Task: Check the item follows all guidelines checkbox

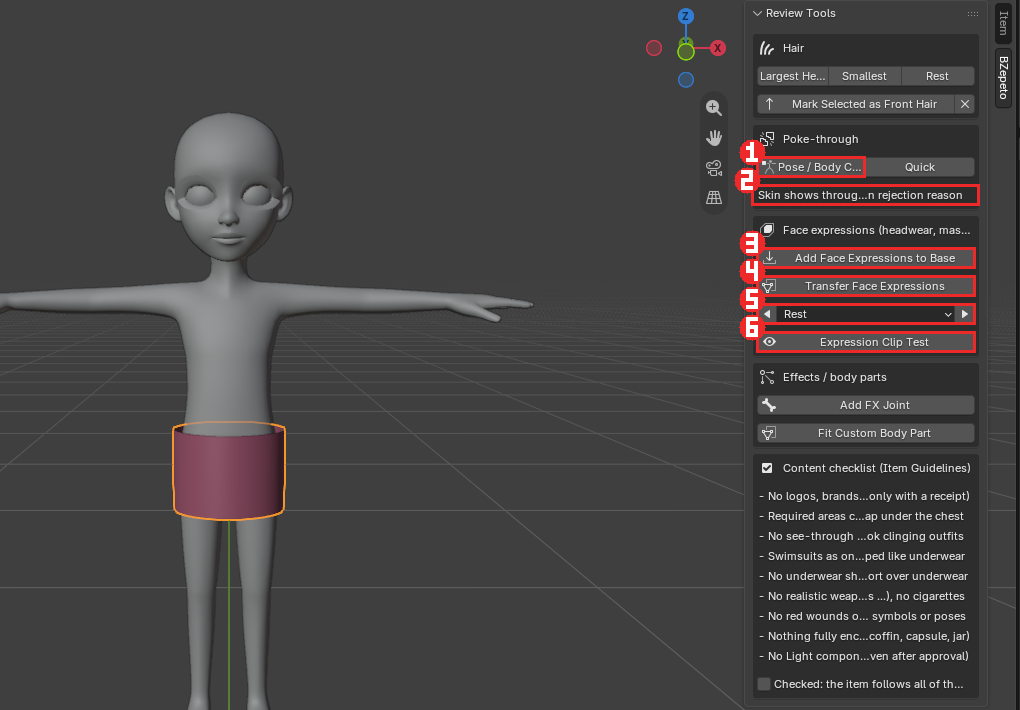Action: (764, 684)
